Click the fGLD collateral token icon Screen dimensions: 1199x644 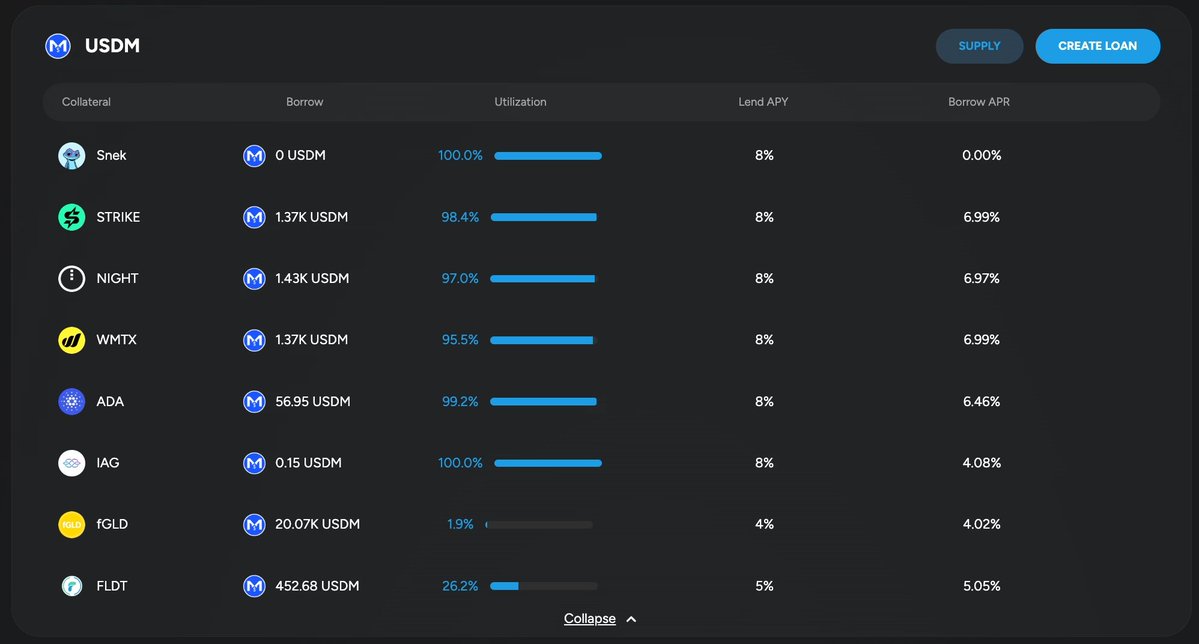(72, 525)
